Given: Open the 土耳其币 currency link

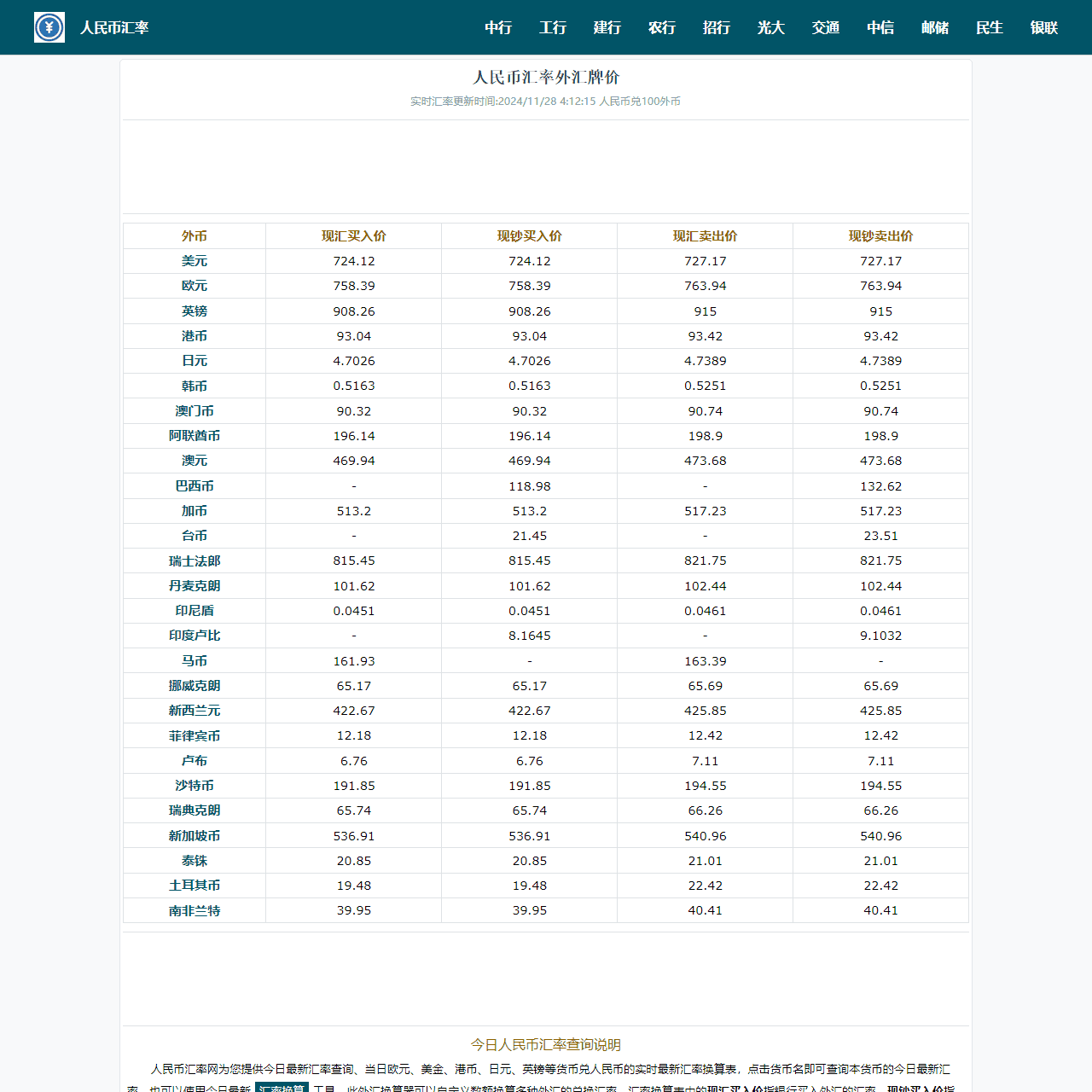Looking at the screenshot, I should [x=195, y=886].
